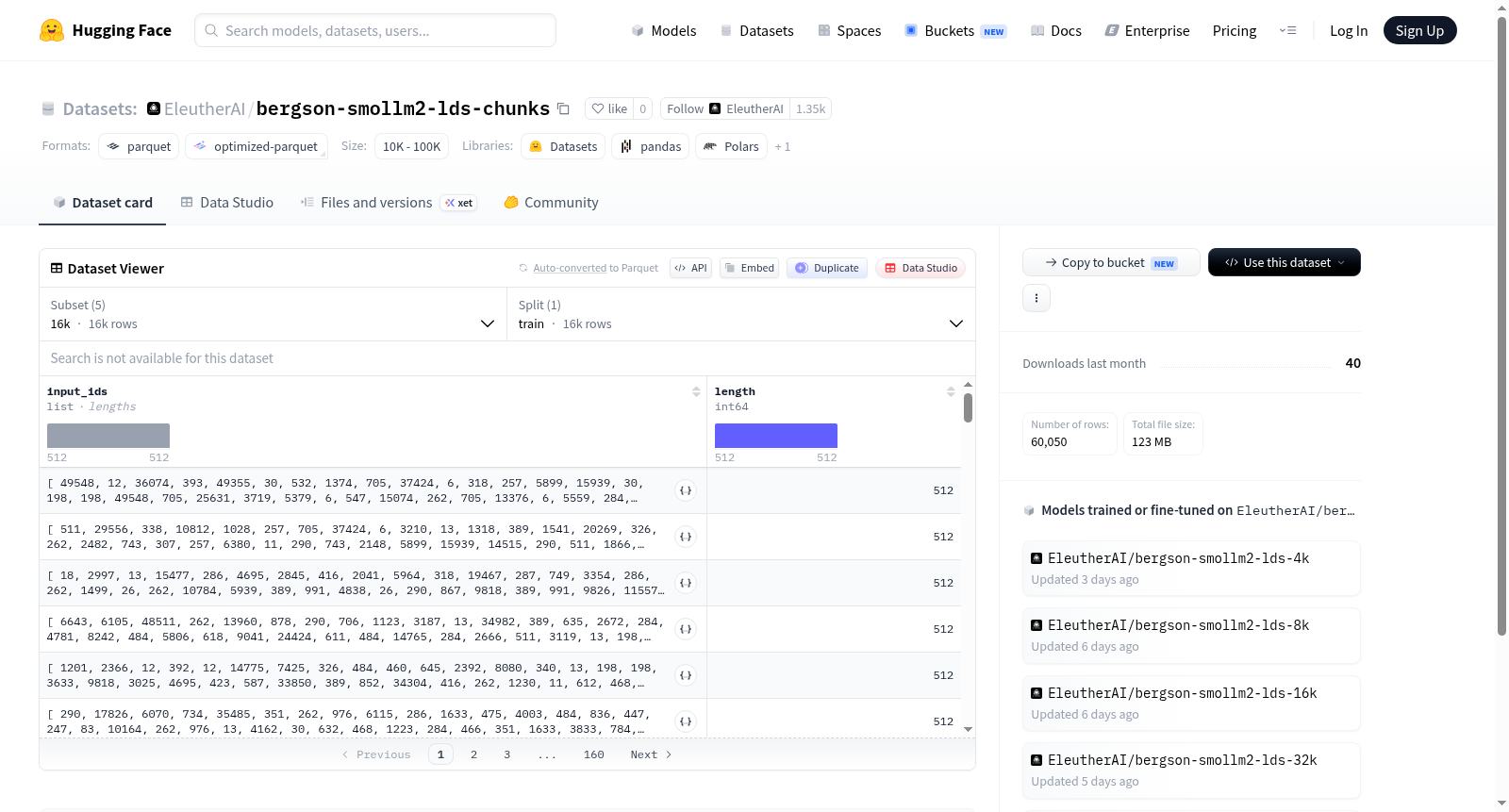Screen dimensions: 1509x812
Task: Expand input_ids cell for row starting 290, 17826
Action: 686,721
